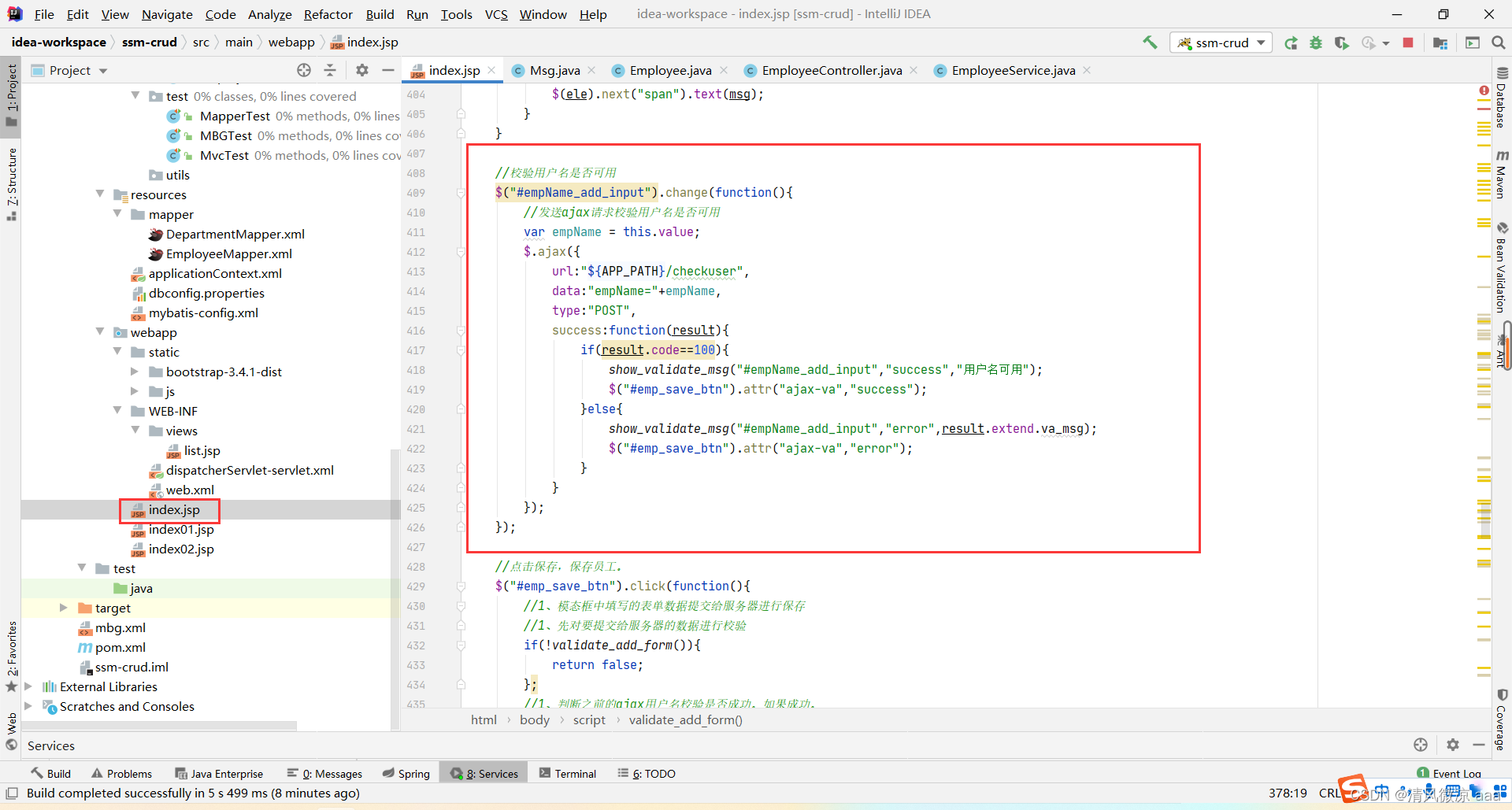
Task: Open the Event Log
Action: [1449, 773]
